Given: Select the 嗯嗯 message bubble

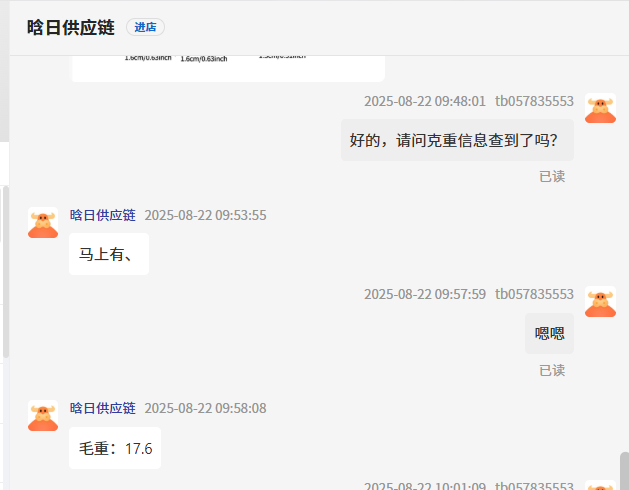Looking at the screenshot, I should tap(549, 333).
